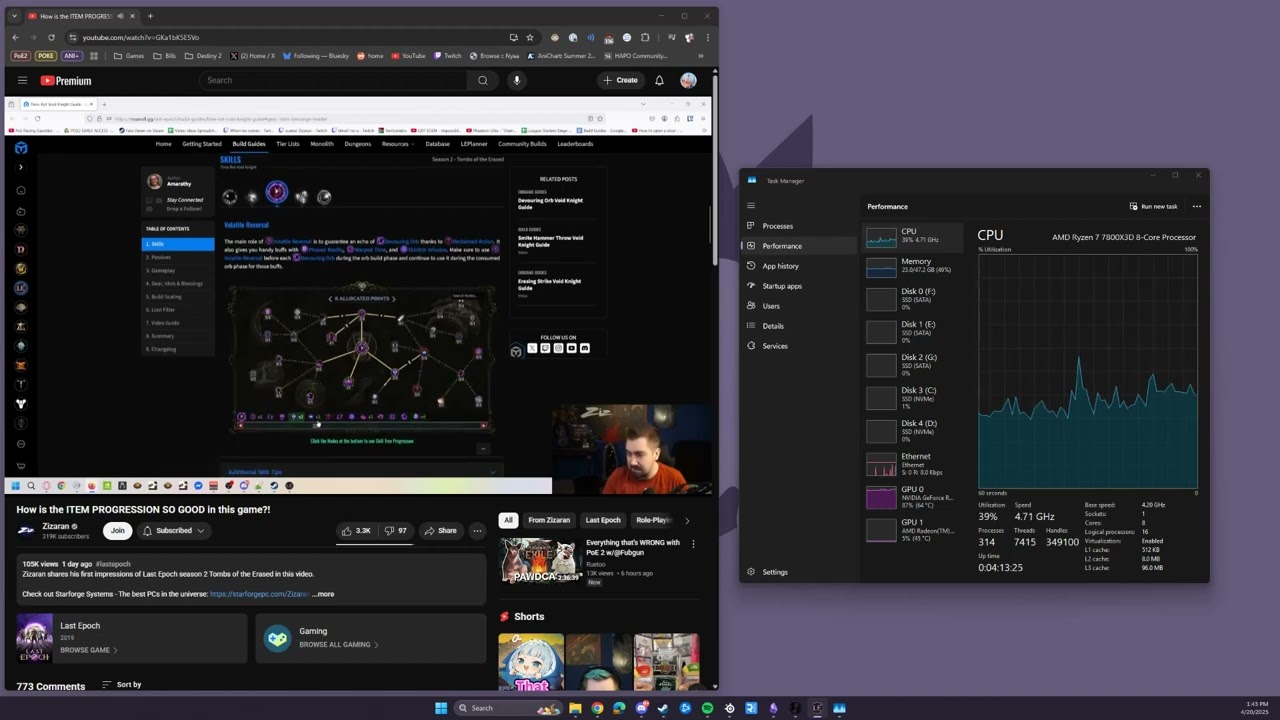Open Task Manager more options ellipsis
Image resolution: width=1280 pixels, height=720 pixels.
[x=1197, y=206]
